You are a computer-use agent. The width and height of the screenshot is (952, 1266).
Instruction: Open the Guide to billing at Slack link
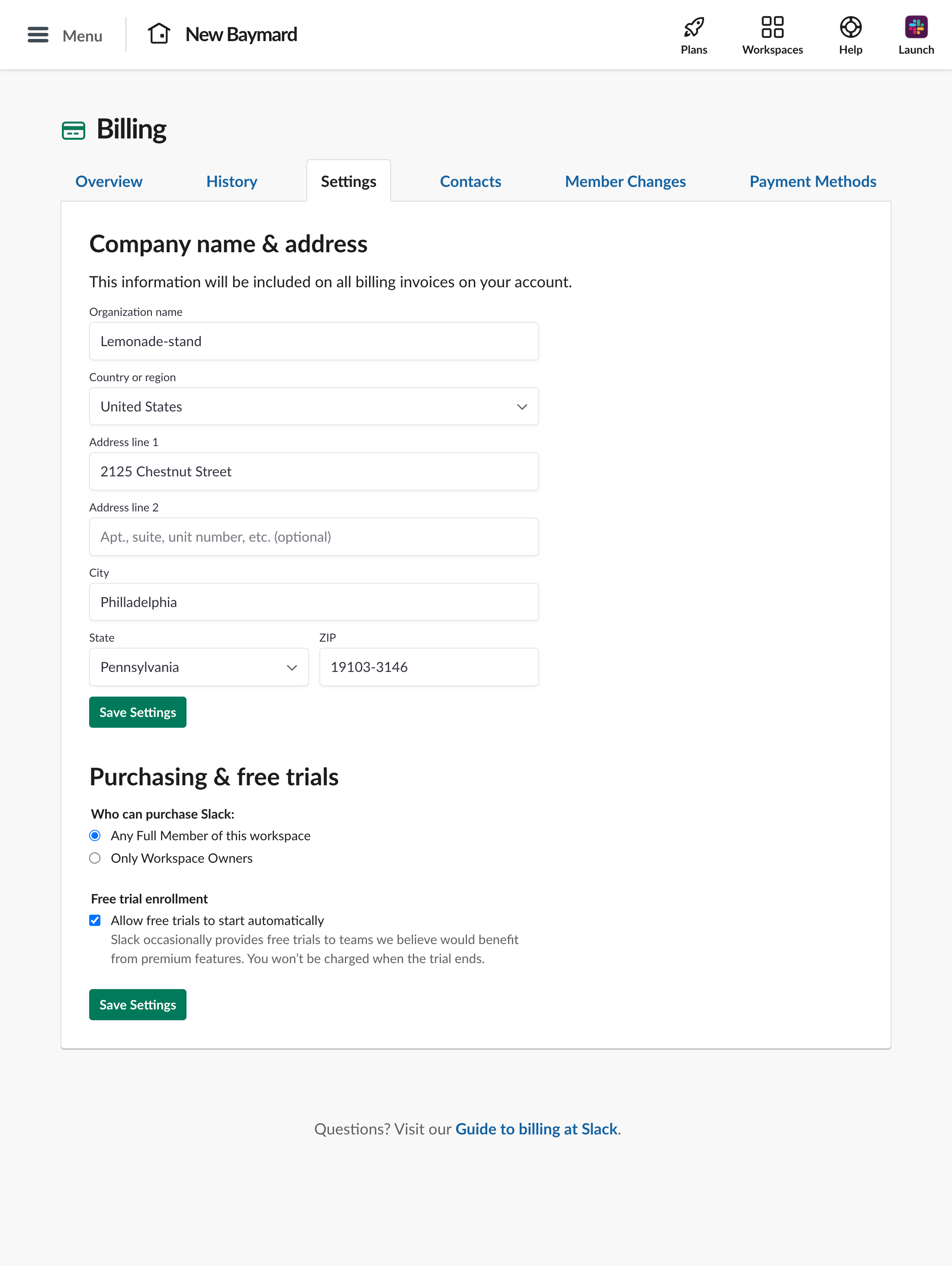coord(536,1129)
